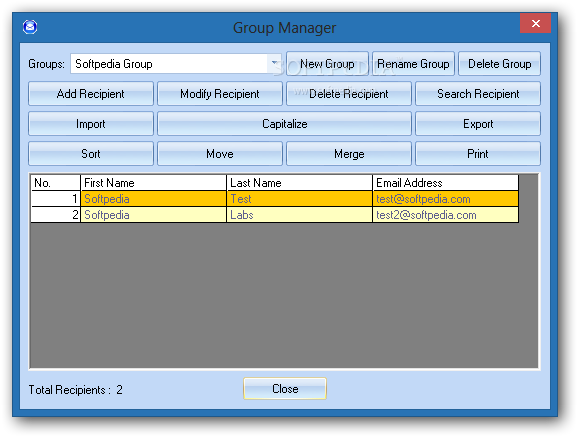Click the No. column header
Image resolution: width=578 pixels, height=437 pixels.
56,183
